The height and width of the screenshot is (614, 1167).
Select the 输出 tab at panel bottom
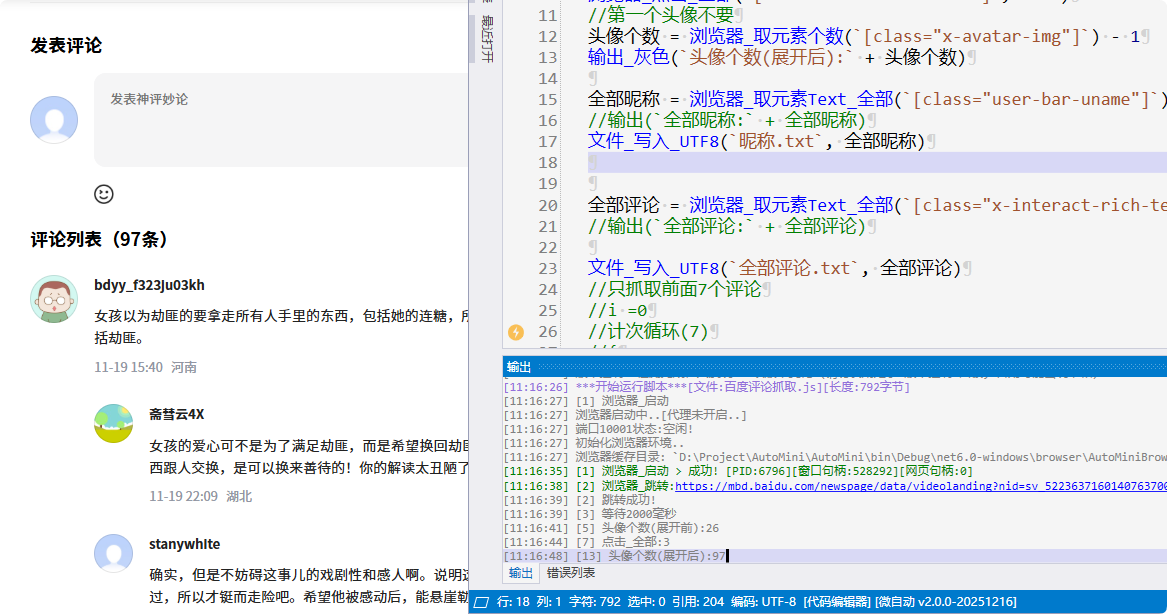click(521, 573)
